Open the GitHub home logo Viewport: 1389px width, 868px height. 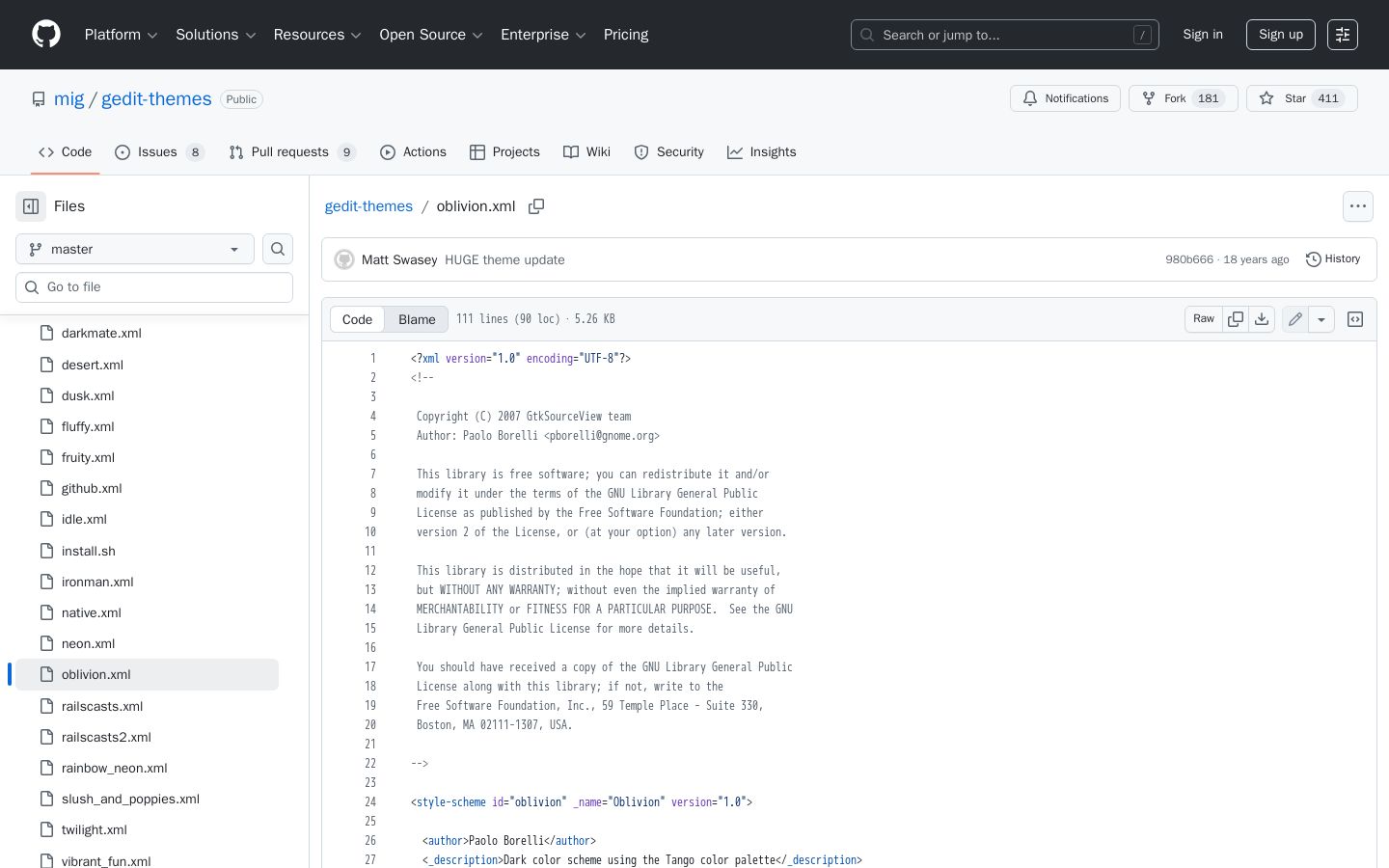[x=46, y=35]
